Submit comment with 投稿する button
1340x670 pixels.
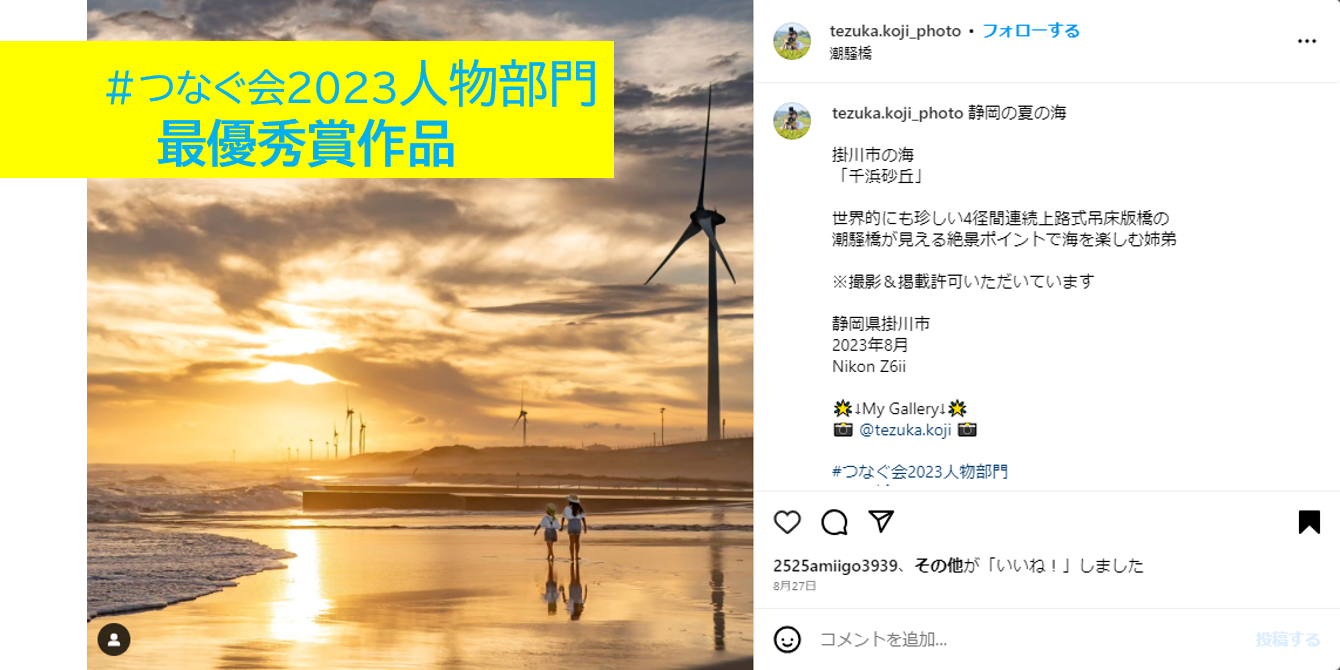point(1288,640)
